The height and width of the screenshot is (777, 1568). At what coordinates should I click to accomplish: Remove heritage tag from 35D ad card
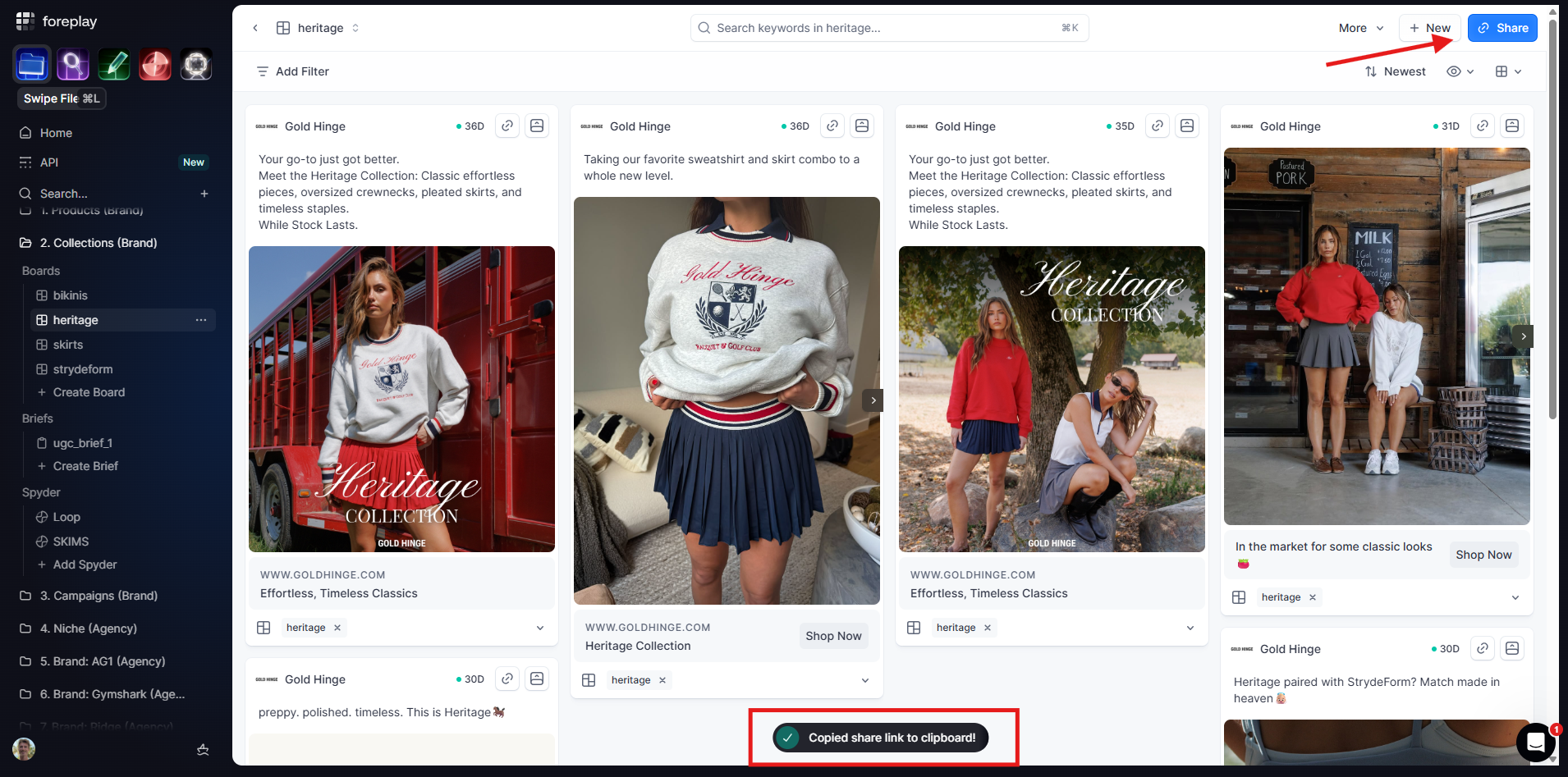[x=988, y=628]
